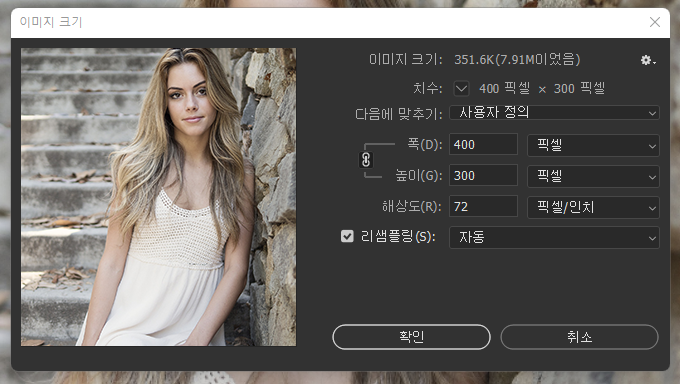
Task: Open the 폭 unit dropdown
Action: point(593,145)
